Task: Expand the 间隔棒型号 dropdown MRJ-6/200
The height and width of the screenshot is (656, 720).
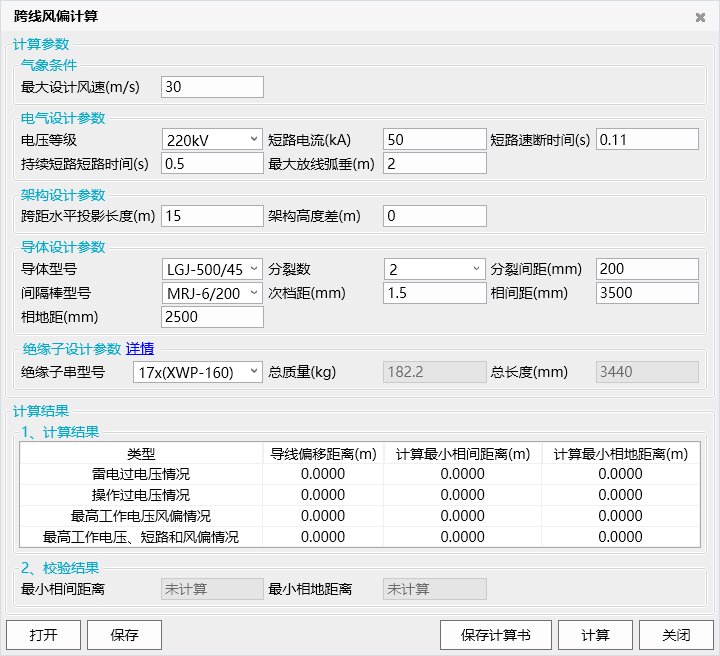Action: click(x=212, y=293)
